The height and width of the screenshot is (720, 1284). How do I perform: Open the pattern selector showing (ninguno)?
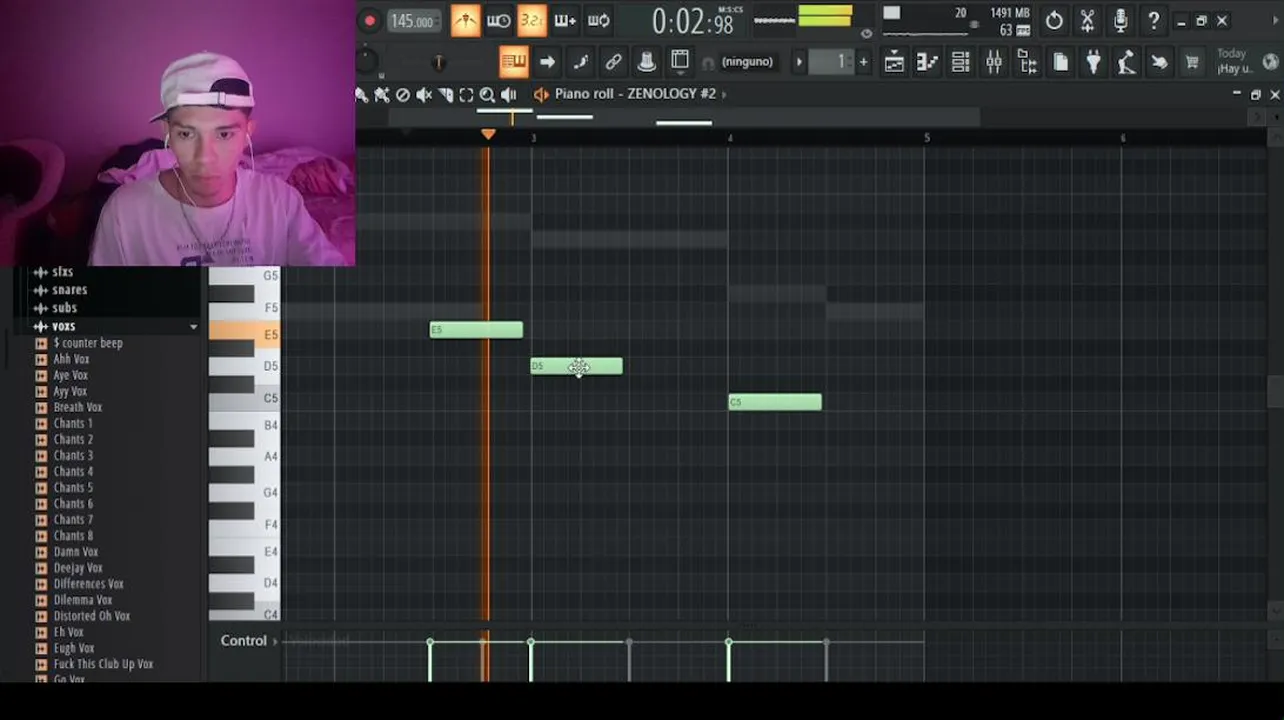pos(746,62)
